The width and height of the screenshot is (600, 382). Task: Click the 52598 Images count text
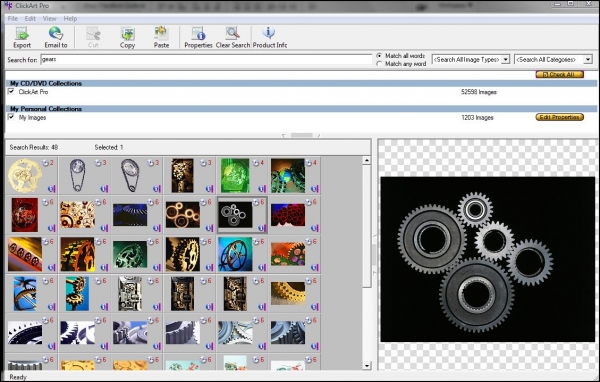pos(479,92)
